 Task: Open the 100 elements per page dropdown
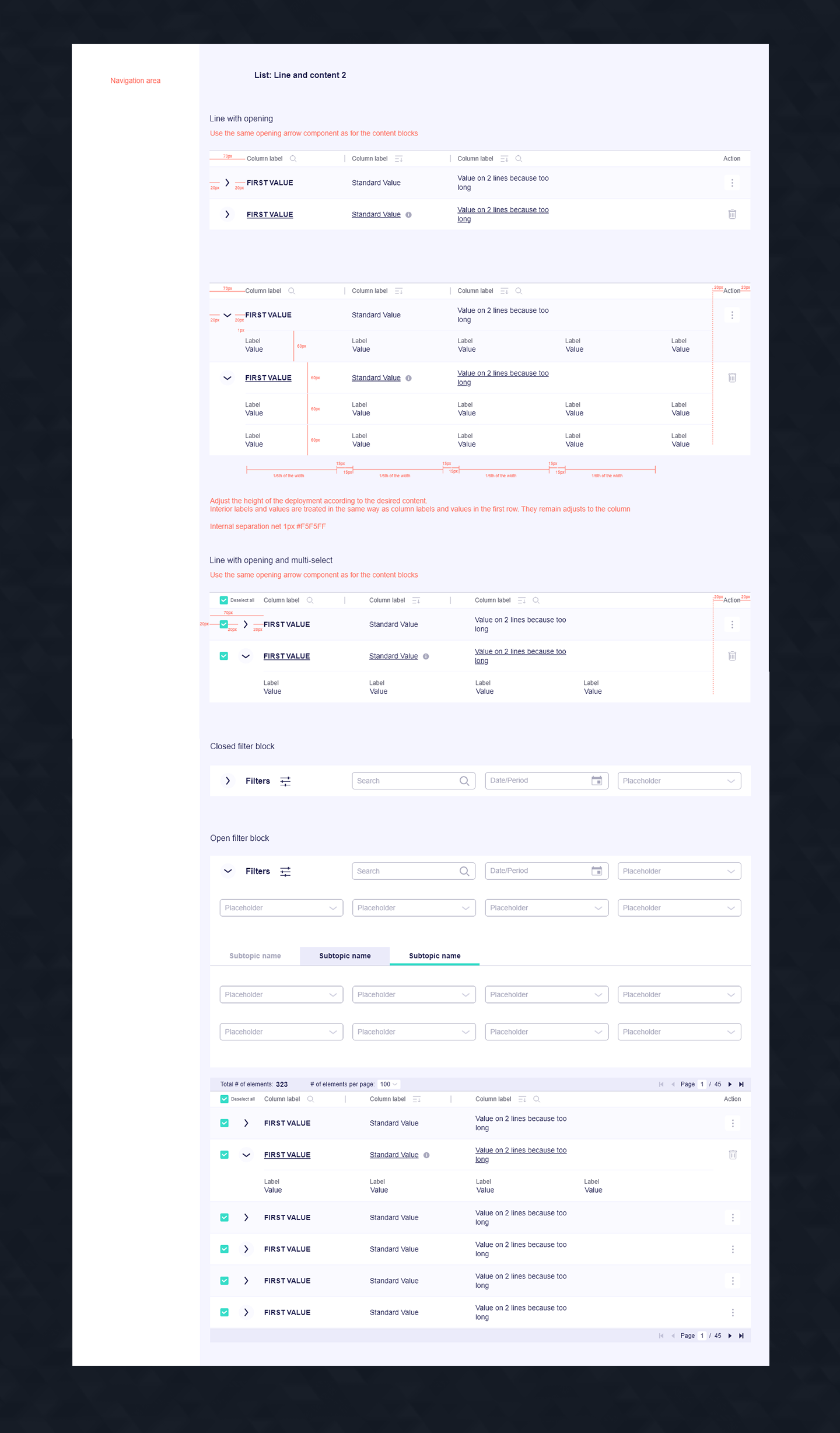click(x=389, y=1084)
